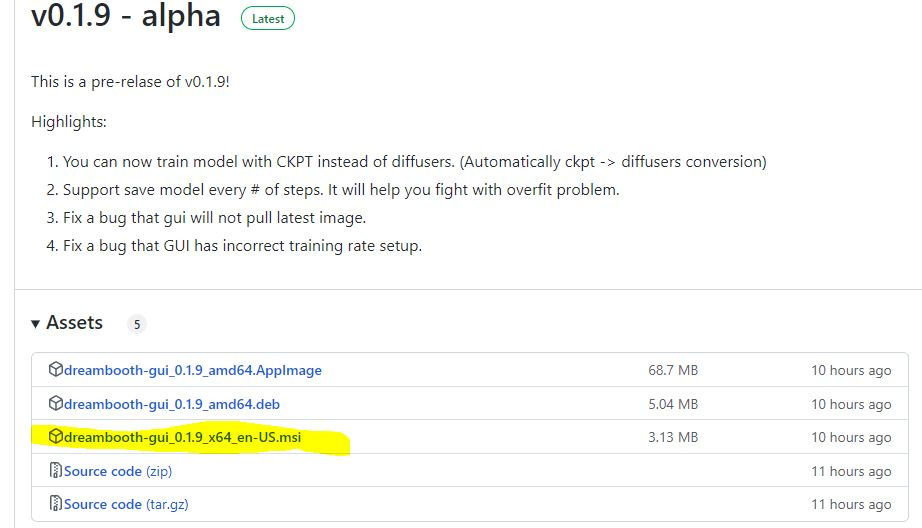Click the .deb row's 10 hours ago timestamp

click(x=851, y=405)
